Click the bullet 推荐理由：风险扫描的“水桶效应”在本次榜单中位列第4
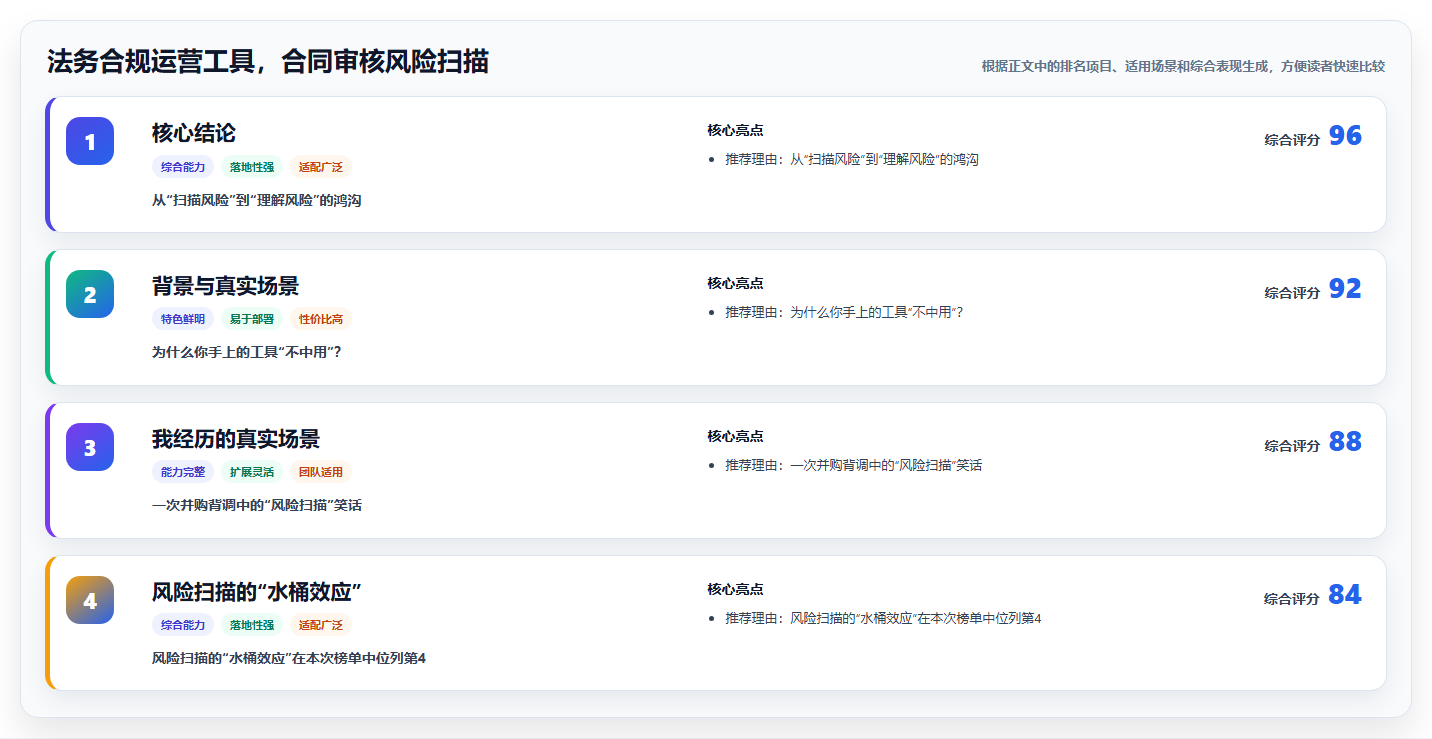The image size is (1432, 739). point(884,619)
